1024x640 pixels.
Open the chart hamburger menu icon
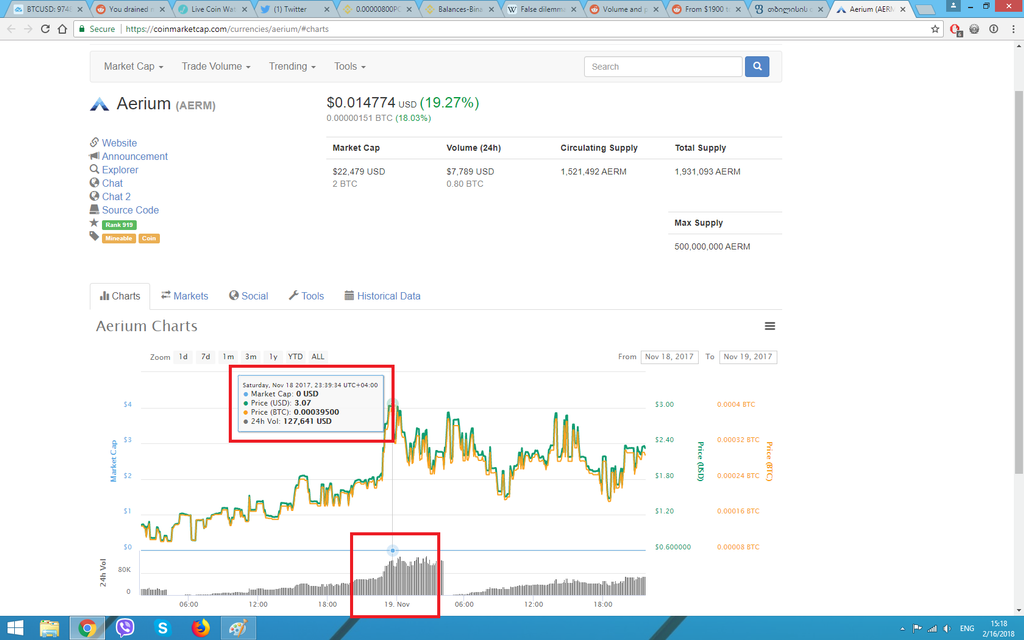[x=770, y=326]
